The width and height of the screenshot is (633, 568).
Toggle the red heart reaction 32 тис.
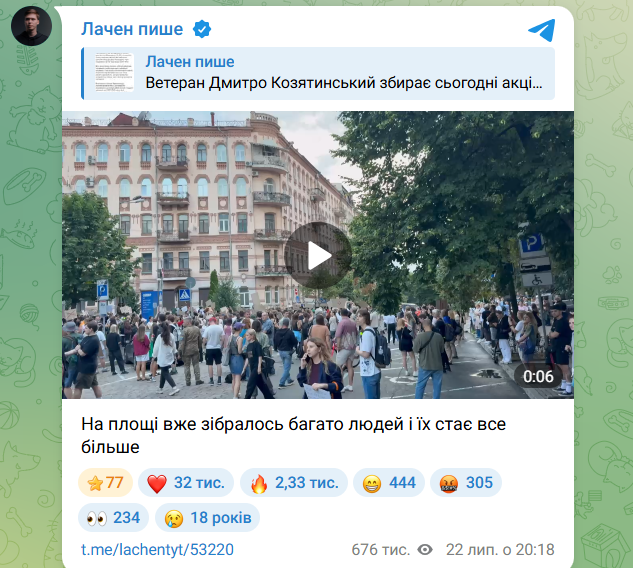186,482
